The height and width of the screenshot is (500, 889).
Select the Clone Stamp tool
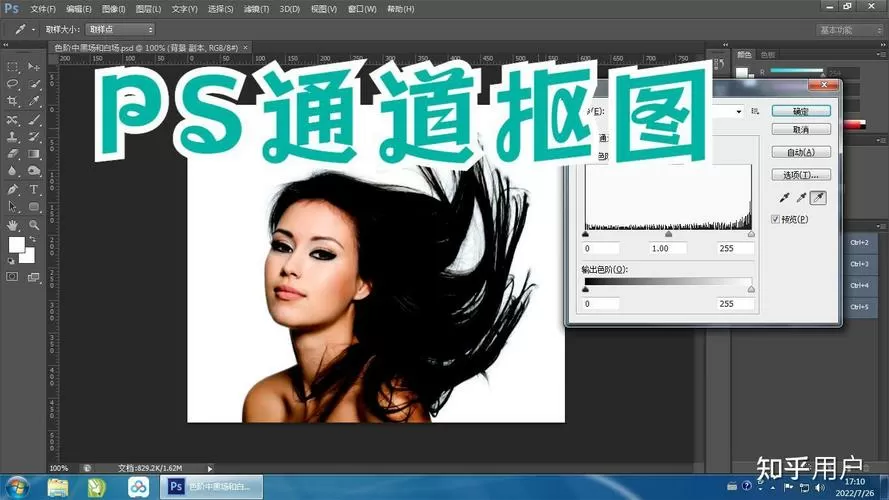(12, 137)
